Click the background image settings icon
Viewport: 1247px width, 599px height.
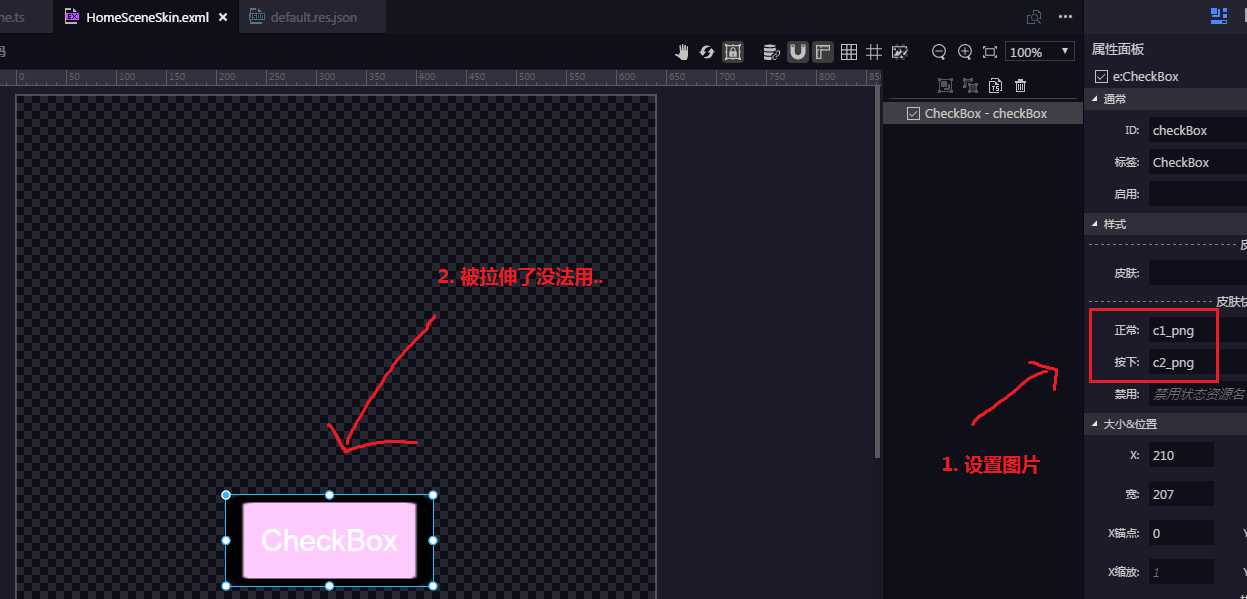coord(900,52)
